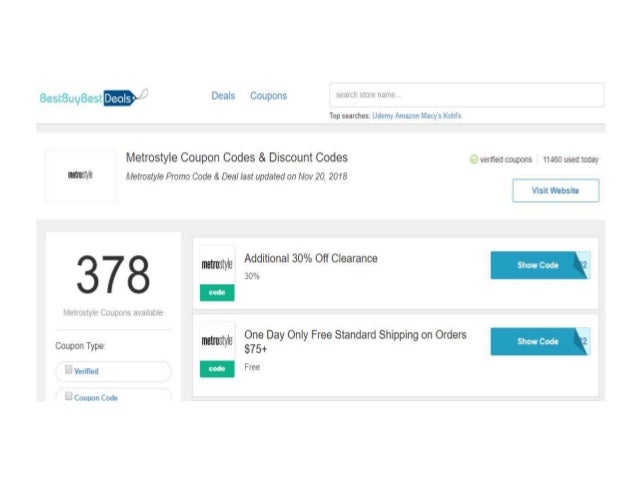The image size is (638, 479).
Task: Tick the Verified coupon type checkbox
Action: click(x=69, y=370)
